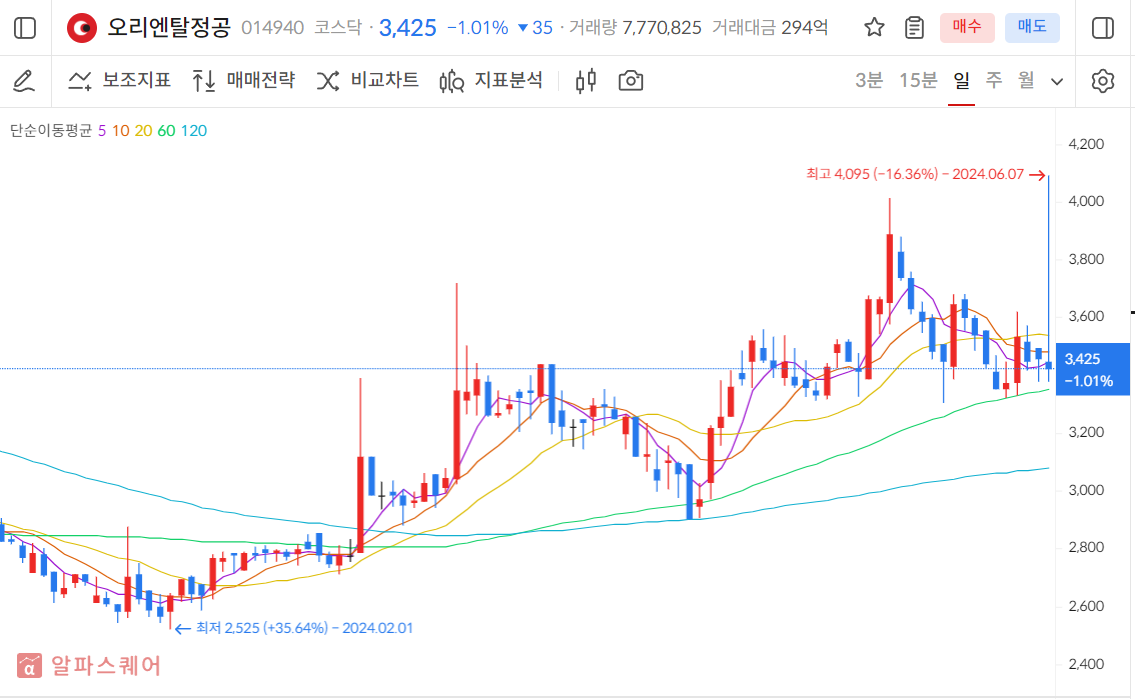Click the blue 매도 sell button
Image resolution: width=1135 pixels, height=699 pixels.
click(1032, 27)
